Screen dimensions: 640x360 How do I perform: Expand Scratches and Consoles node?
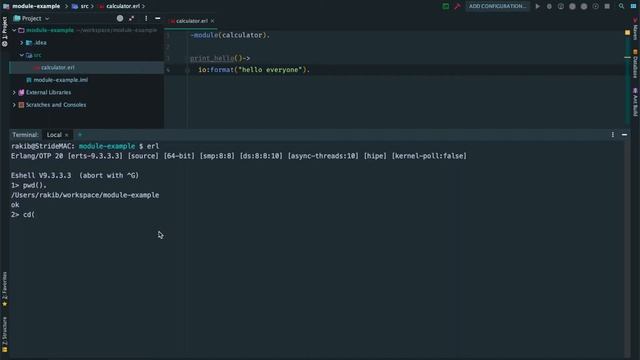(x=14, y=105)
